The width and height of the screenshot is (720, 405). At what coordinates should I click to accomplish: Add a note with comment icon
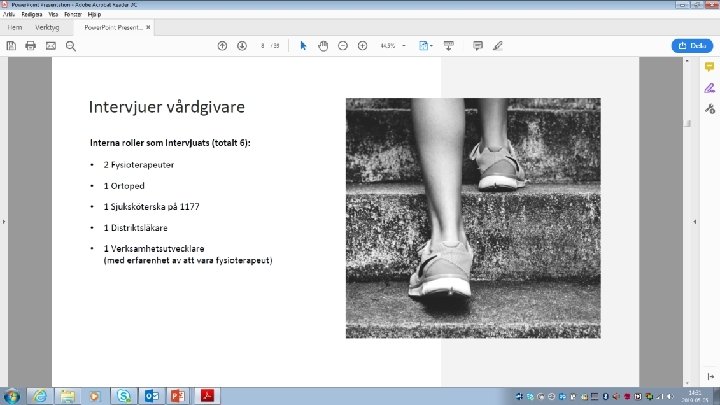[x=477, y=46]
